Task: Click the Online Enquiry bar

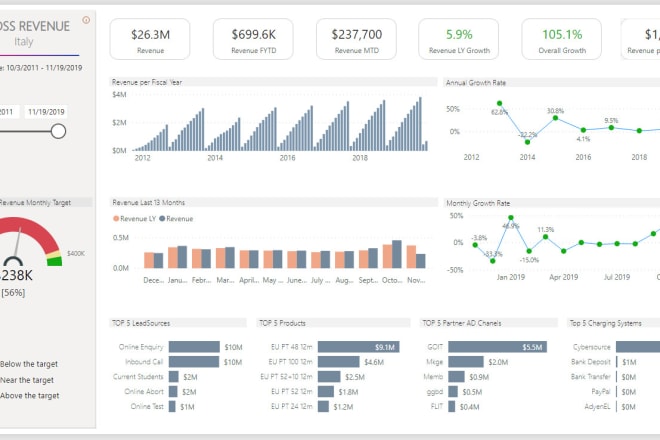Action: click(194, 347)
